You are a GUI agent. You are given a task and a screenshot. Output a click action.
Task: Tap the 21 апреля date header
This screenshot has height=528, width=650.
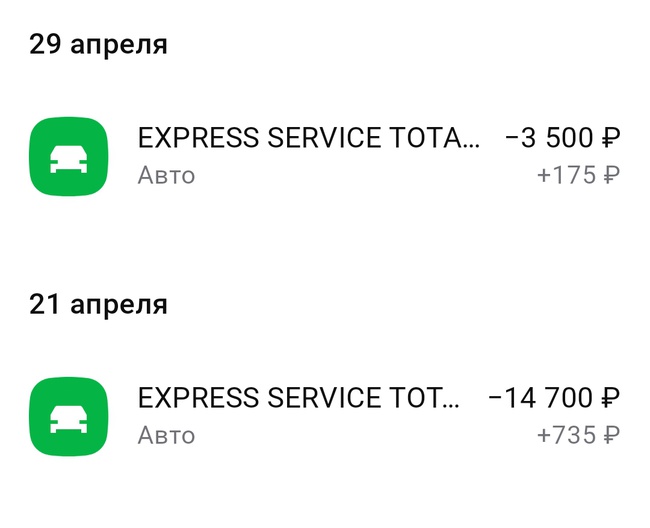98,305
